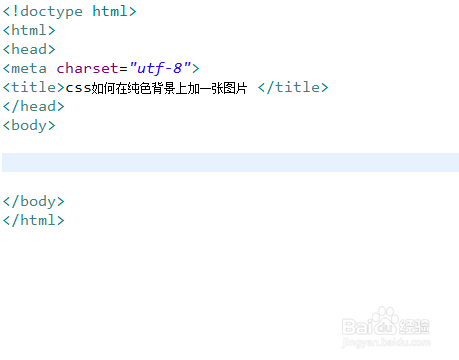This screenshot has width=459, height=360.
Task: Click the closing title tag
Action: 293,87
